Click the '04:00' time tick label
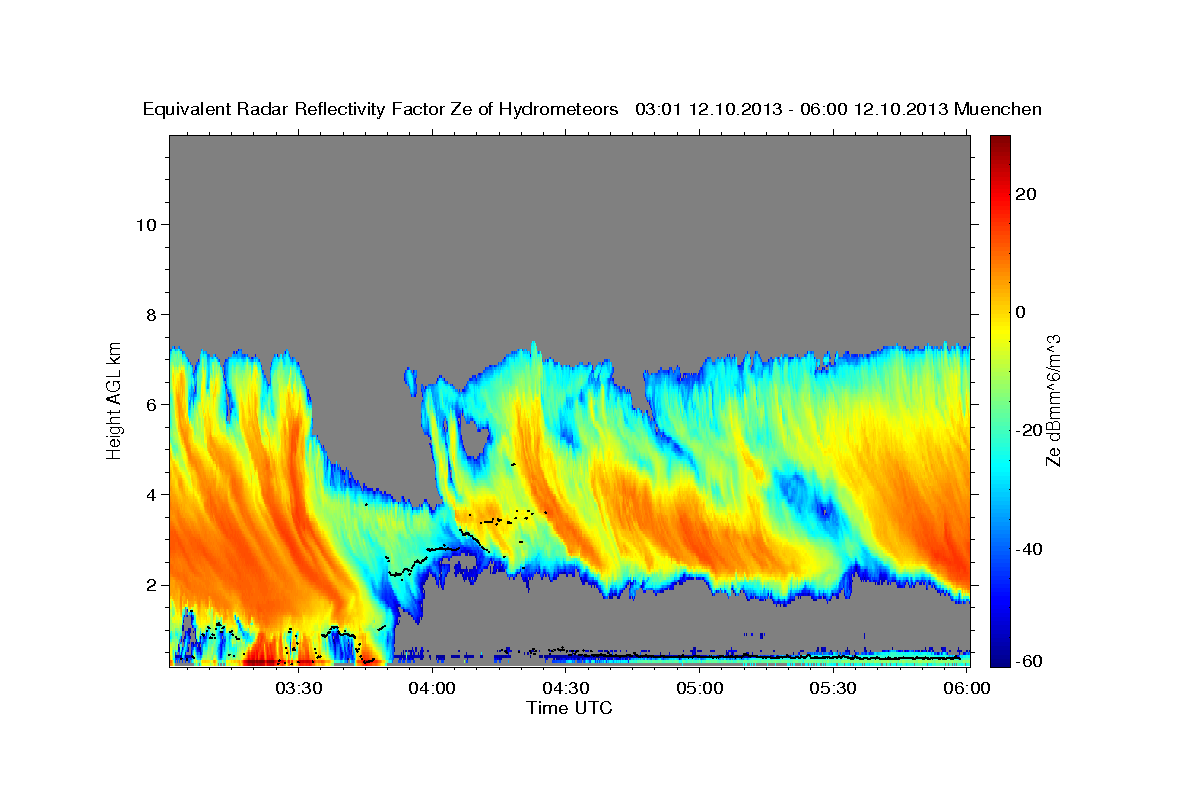 433,688
